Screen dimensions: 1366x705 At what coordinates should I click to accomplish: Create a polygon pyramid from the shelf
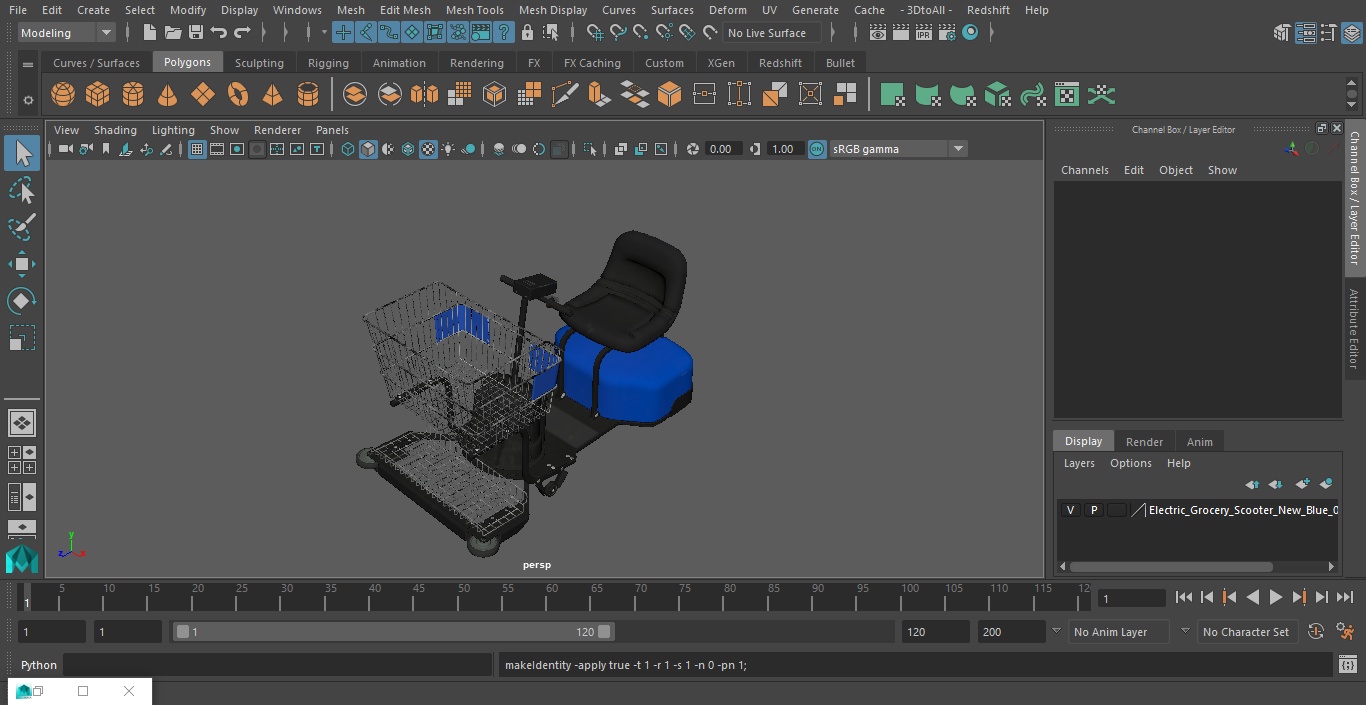[273, 95]
